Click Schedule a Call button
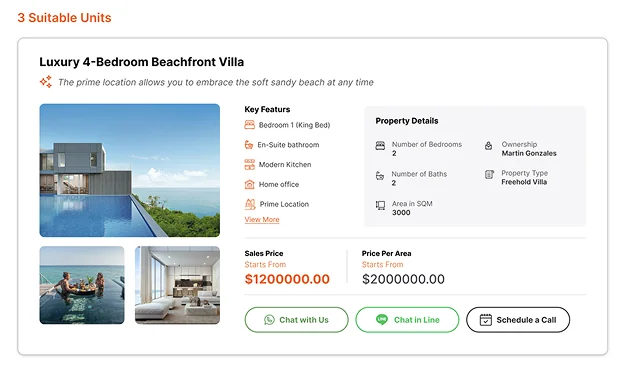 pyautogui.click(x=518, y=320)
